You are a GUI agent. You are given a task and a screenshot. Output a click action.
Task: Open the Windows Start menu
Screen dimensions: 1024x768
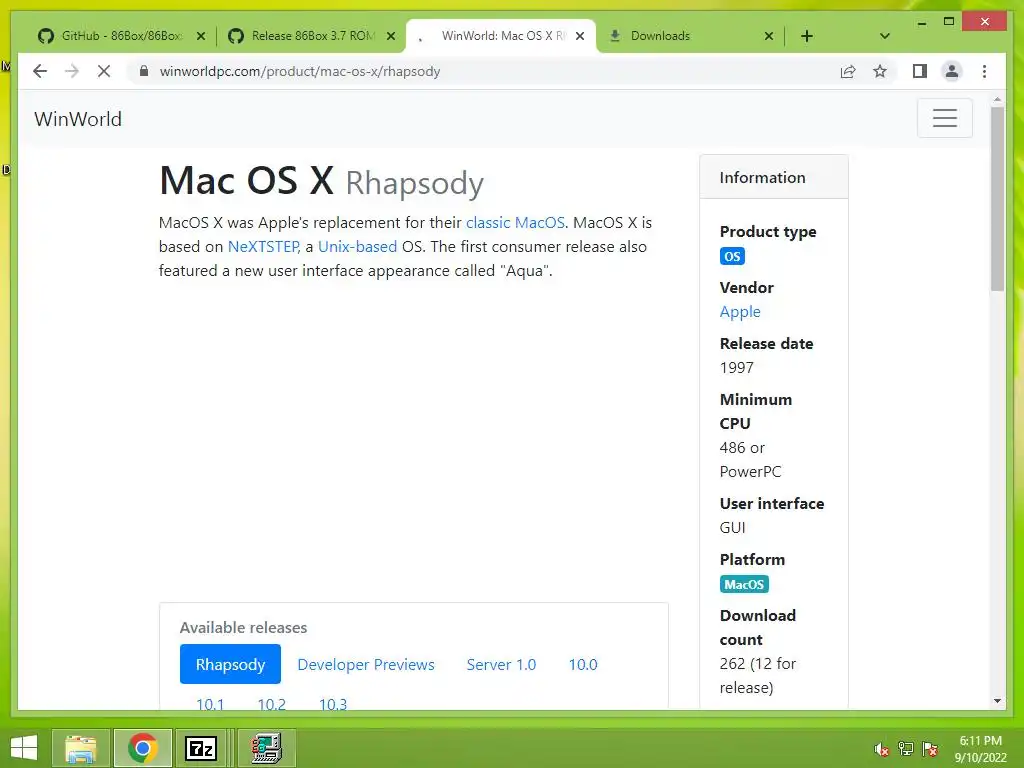[x=24, y=748]
